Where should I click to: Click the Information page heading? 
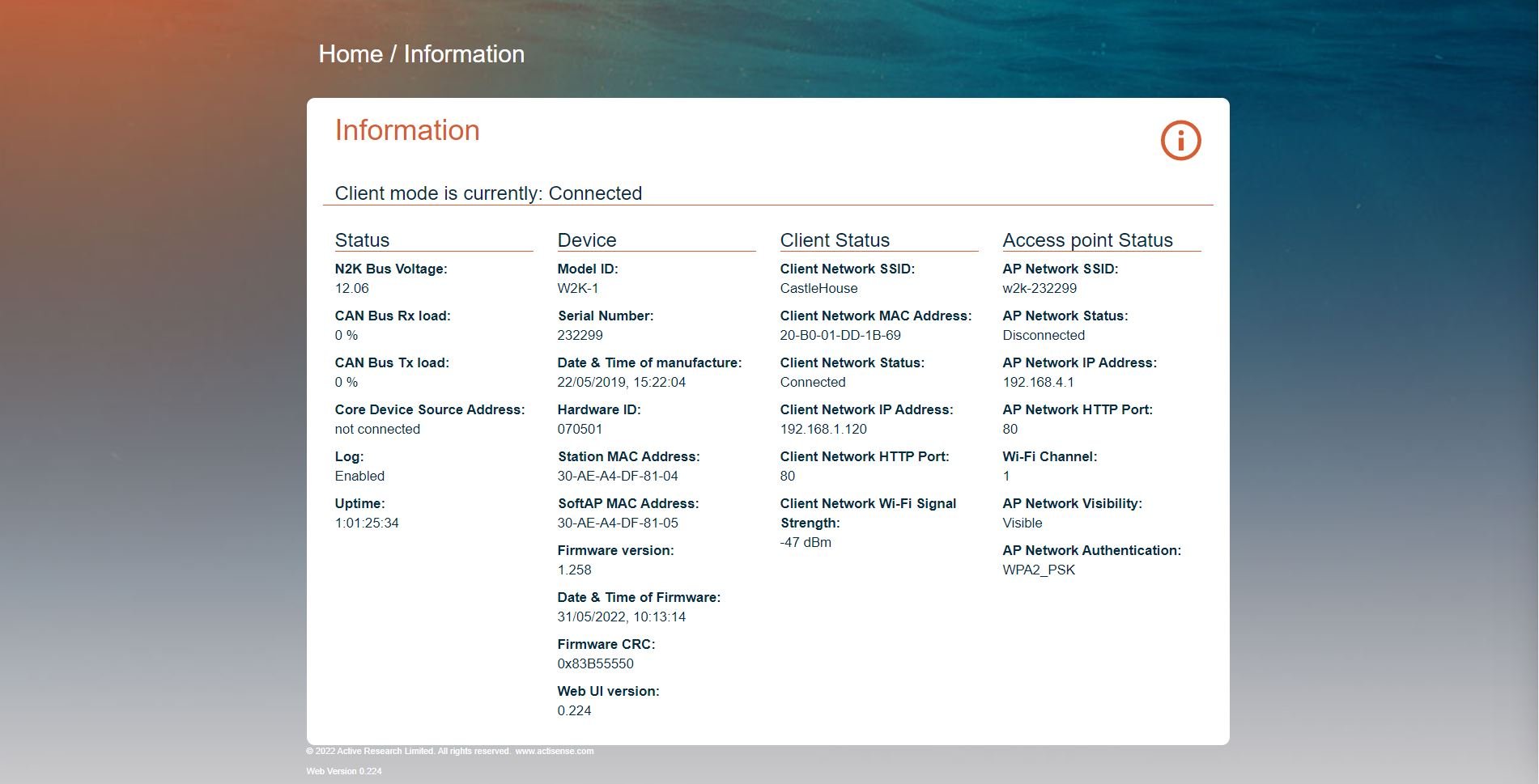(x=407, y=130)
